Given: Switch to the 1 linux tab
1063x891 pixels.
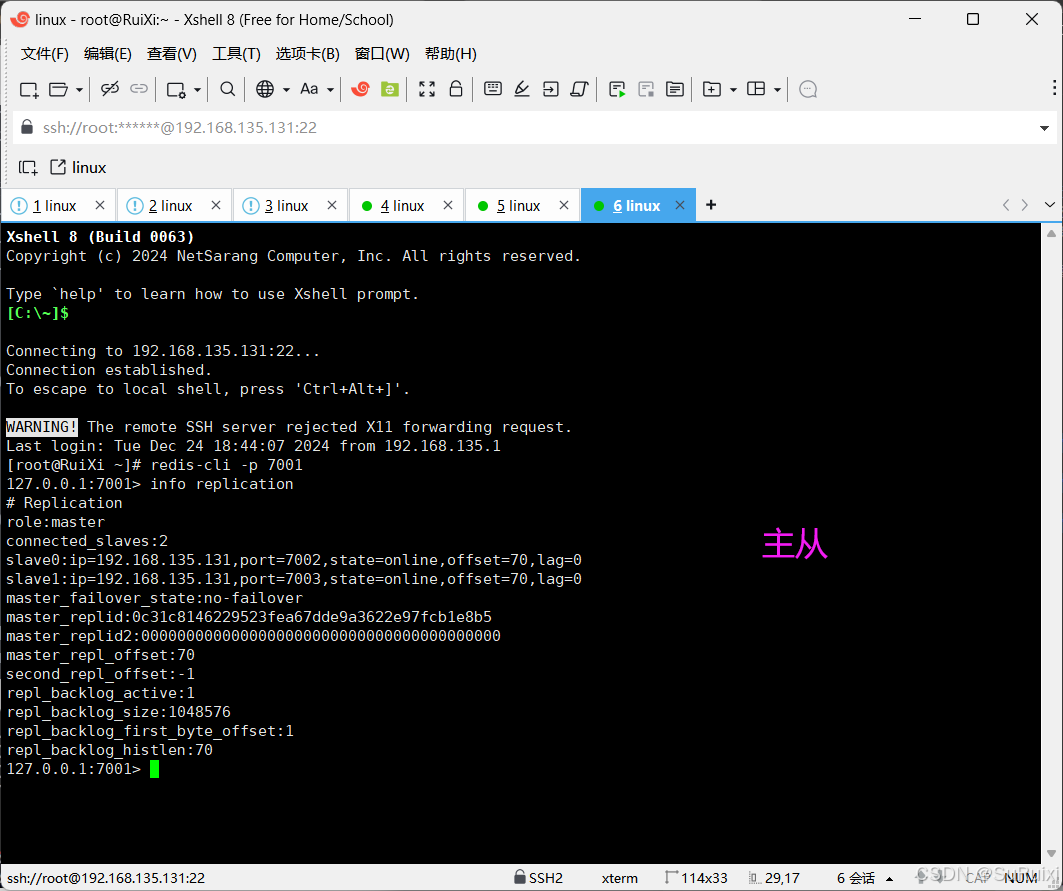Looking at the screenshot, I should (54, 205).
